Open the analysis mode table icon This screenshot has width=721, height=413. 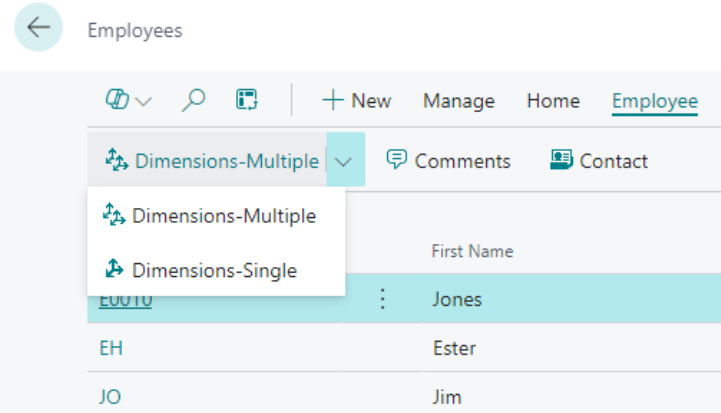[x=247, y=100]
